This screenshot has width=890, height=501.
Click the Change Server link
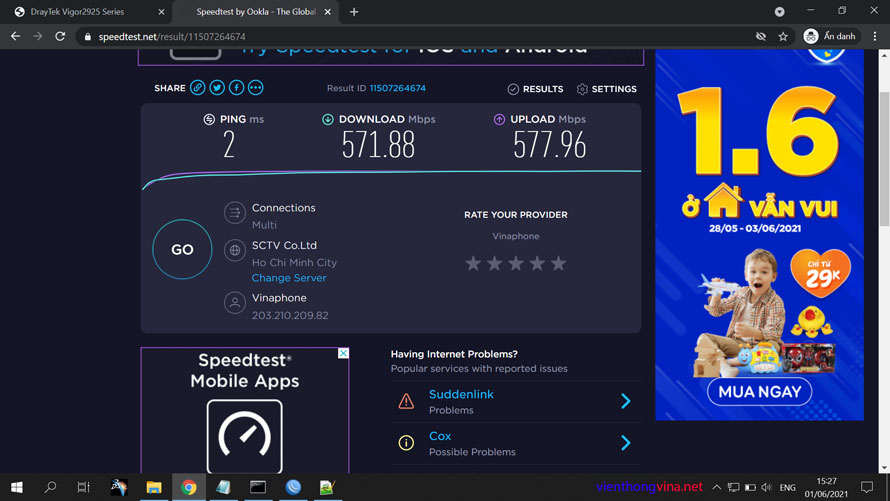tap(289, 278)
